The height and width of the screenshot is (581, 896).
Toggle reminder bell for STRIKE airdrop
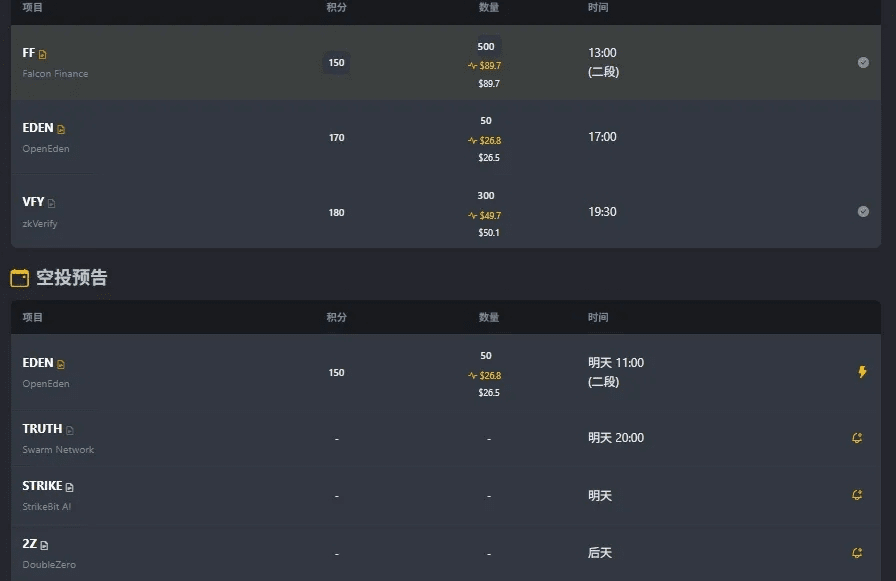click(857, 495)
